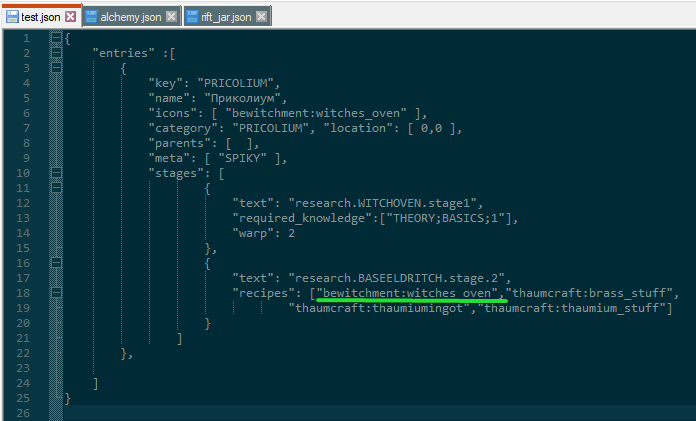This screenshot has width=696, height=421.
Task: Switch to the rift_jar.json tab
Action: 226,17
